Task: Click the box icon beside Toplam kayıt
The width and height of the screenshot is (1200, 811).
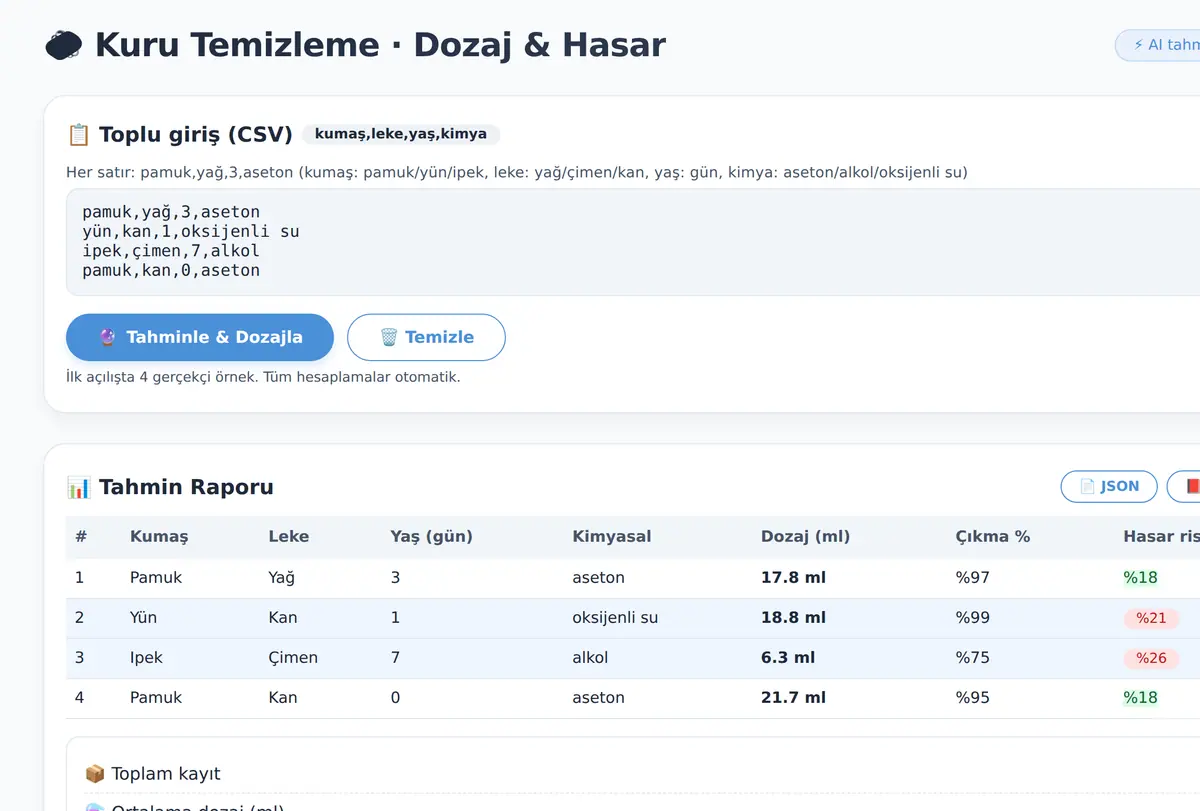Action: pos(95,773)
